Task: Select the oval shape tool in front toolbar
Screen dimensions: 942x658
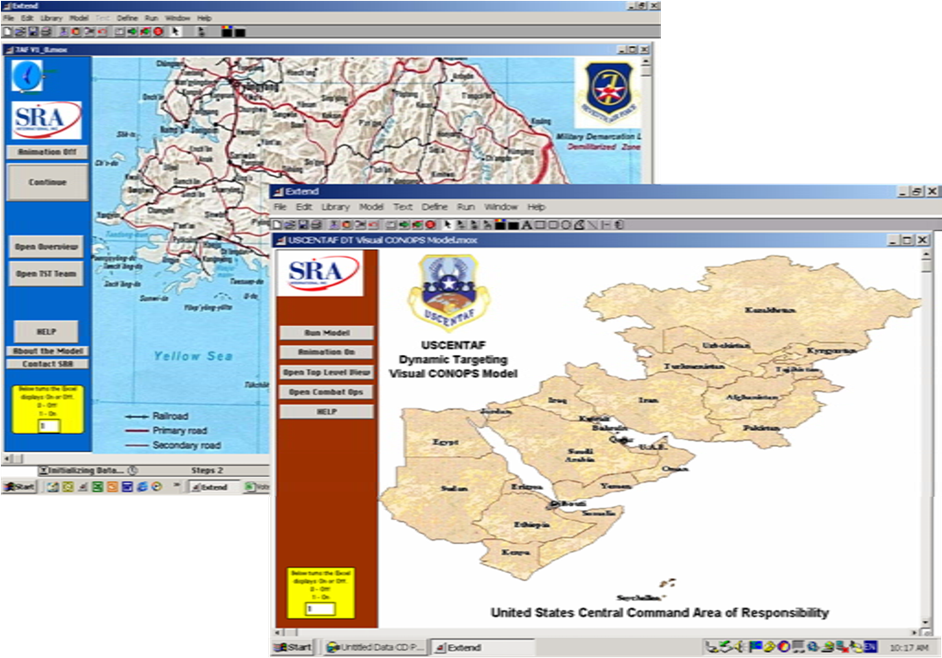Action: tap(566, 225)
